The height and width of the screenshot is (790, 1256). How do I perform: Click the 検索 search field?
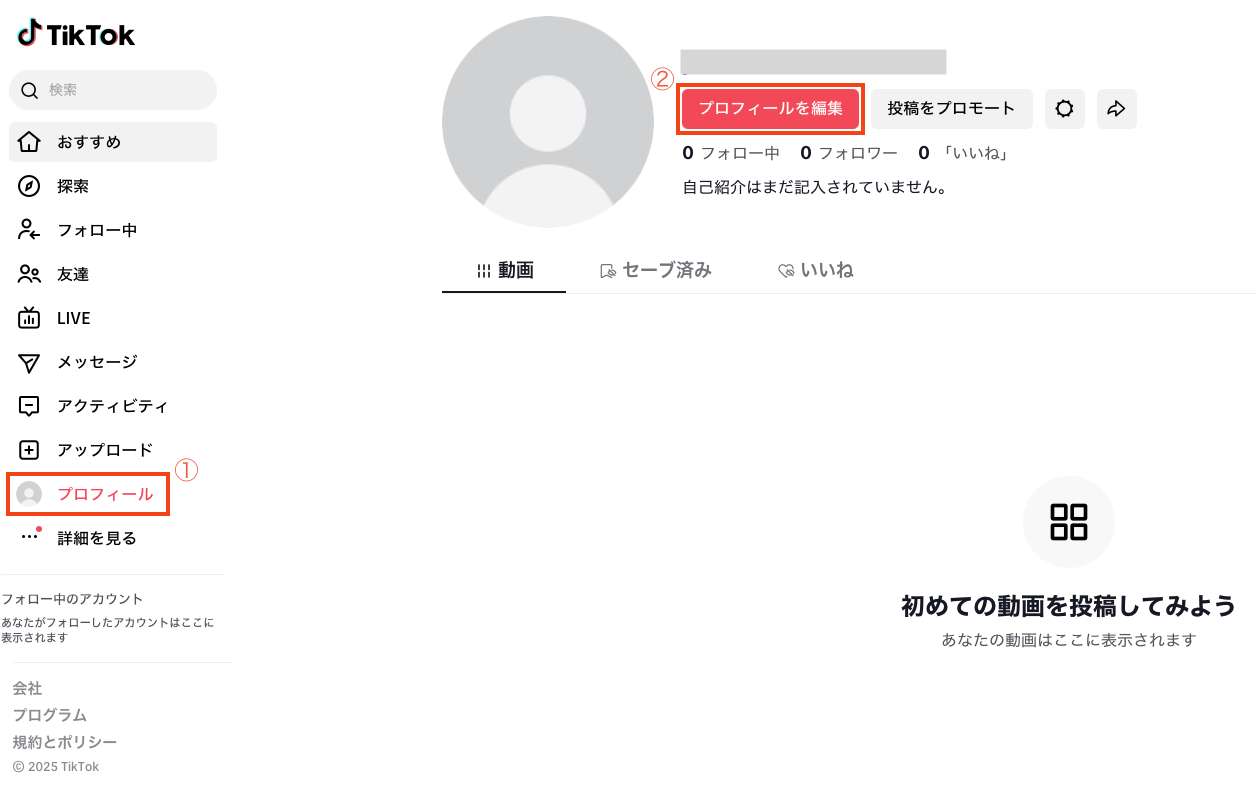[x=113, y=90]
